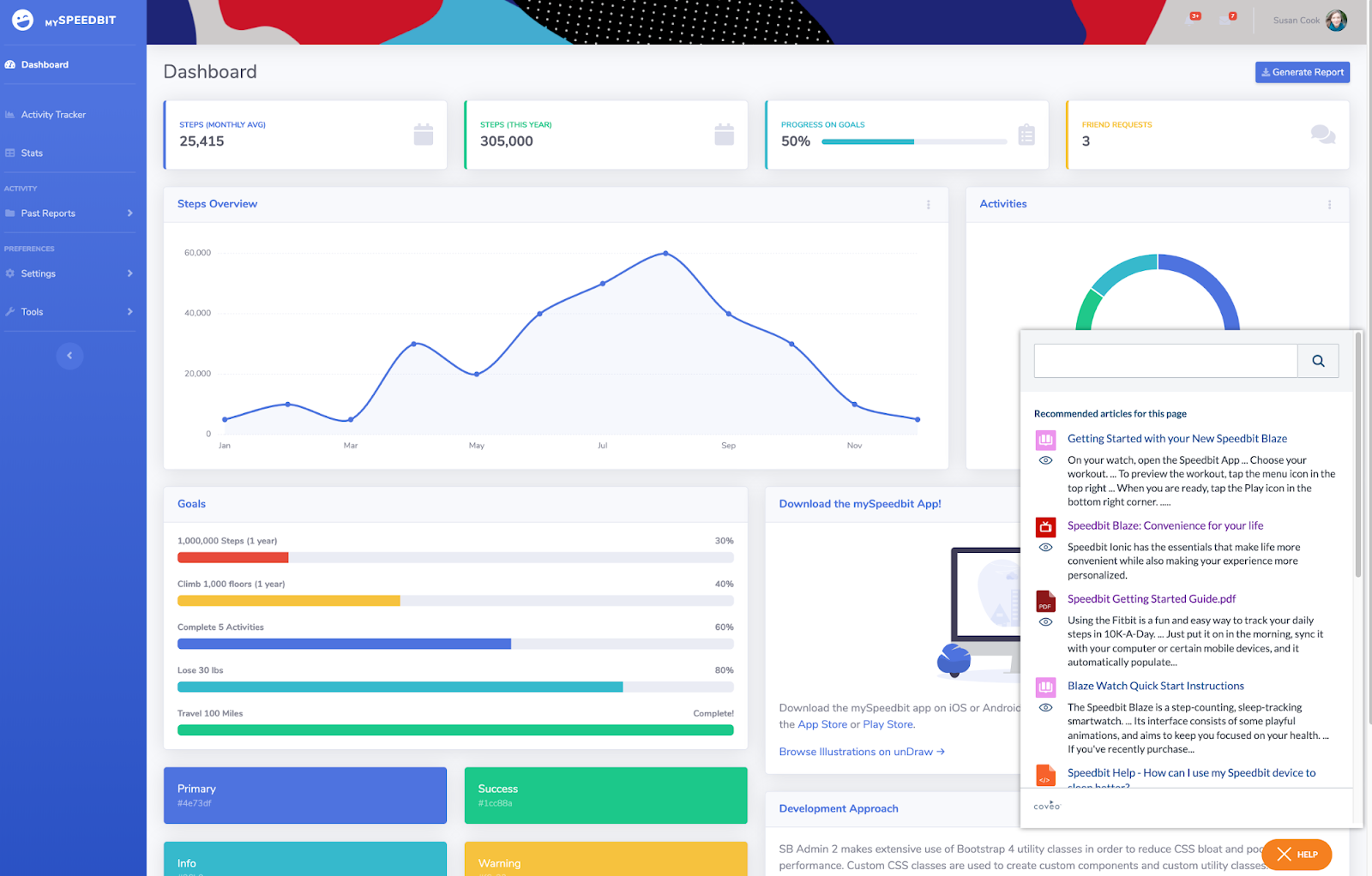Click the Activity Tracker chart icon
The width and height of the screenshot is (1372, 876).
click(10, 115)
